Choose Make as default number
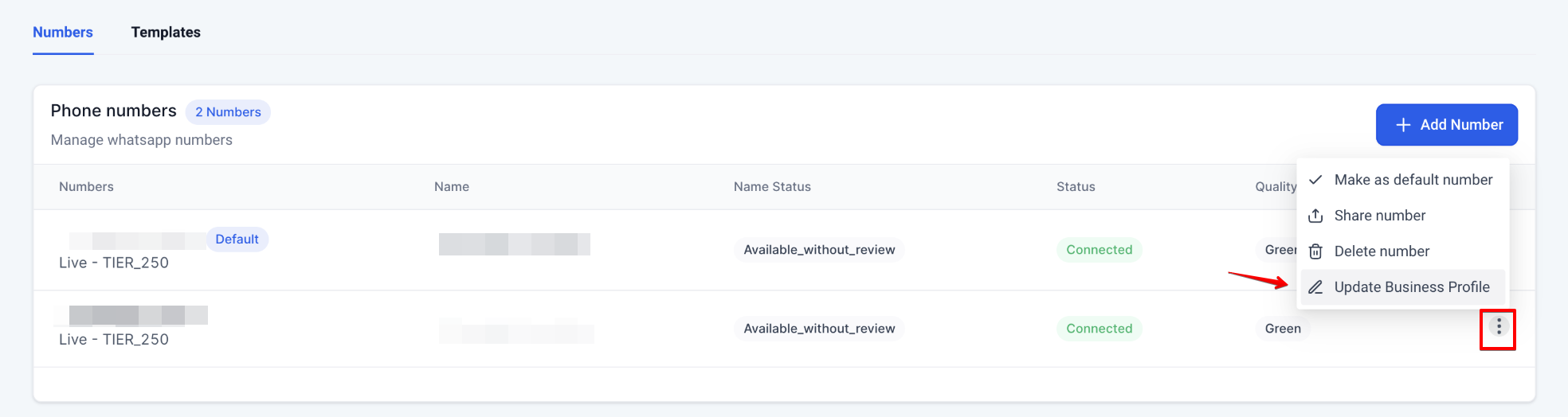1568x417 pixels. click(1413, 180)
